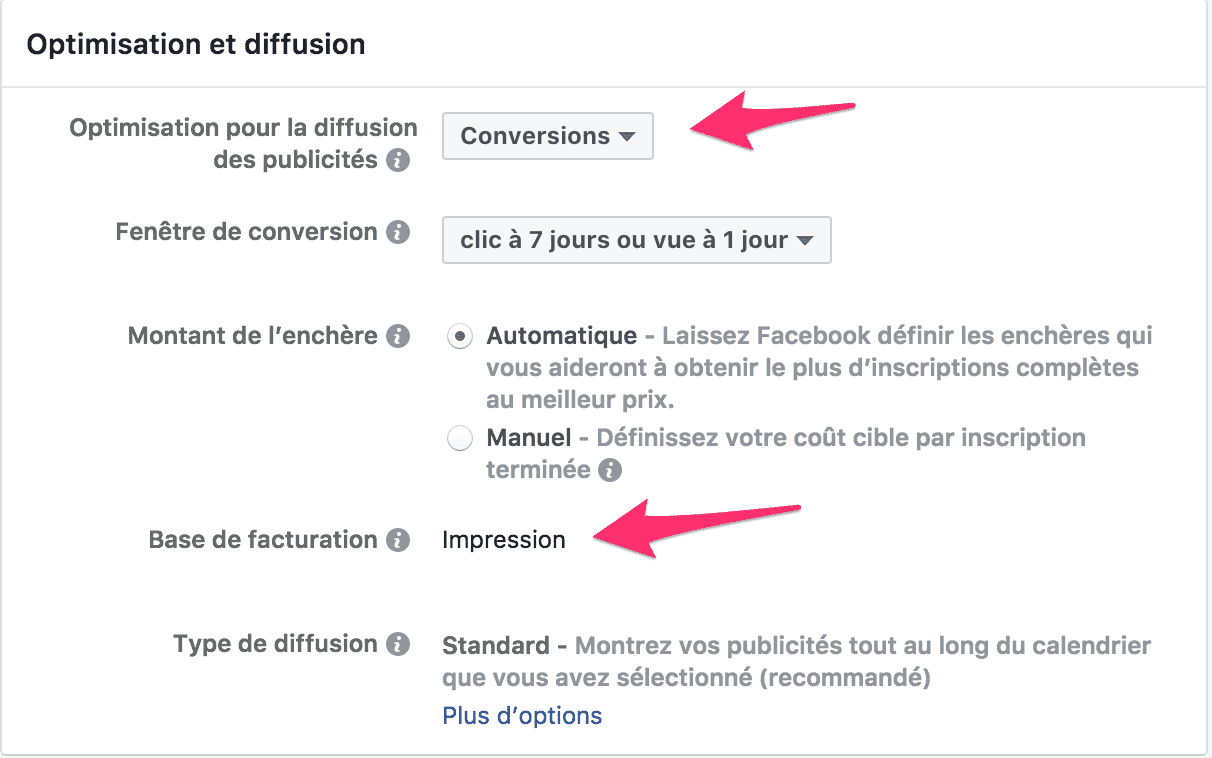Click the info icon beside Montant de l'enchère

(399, 336)
